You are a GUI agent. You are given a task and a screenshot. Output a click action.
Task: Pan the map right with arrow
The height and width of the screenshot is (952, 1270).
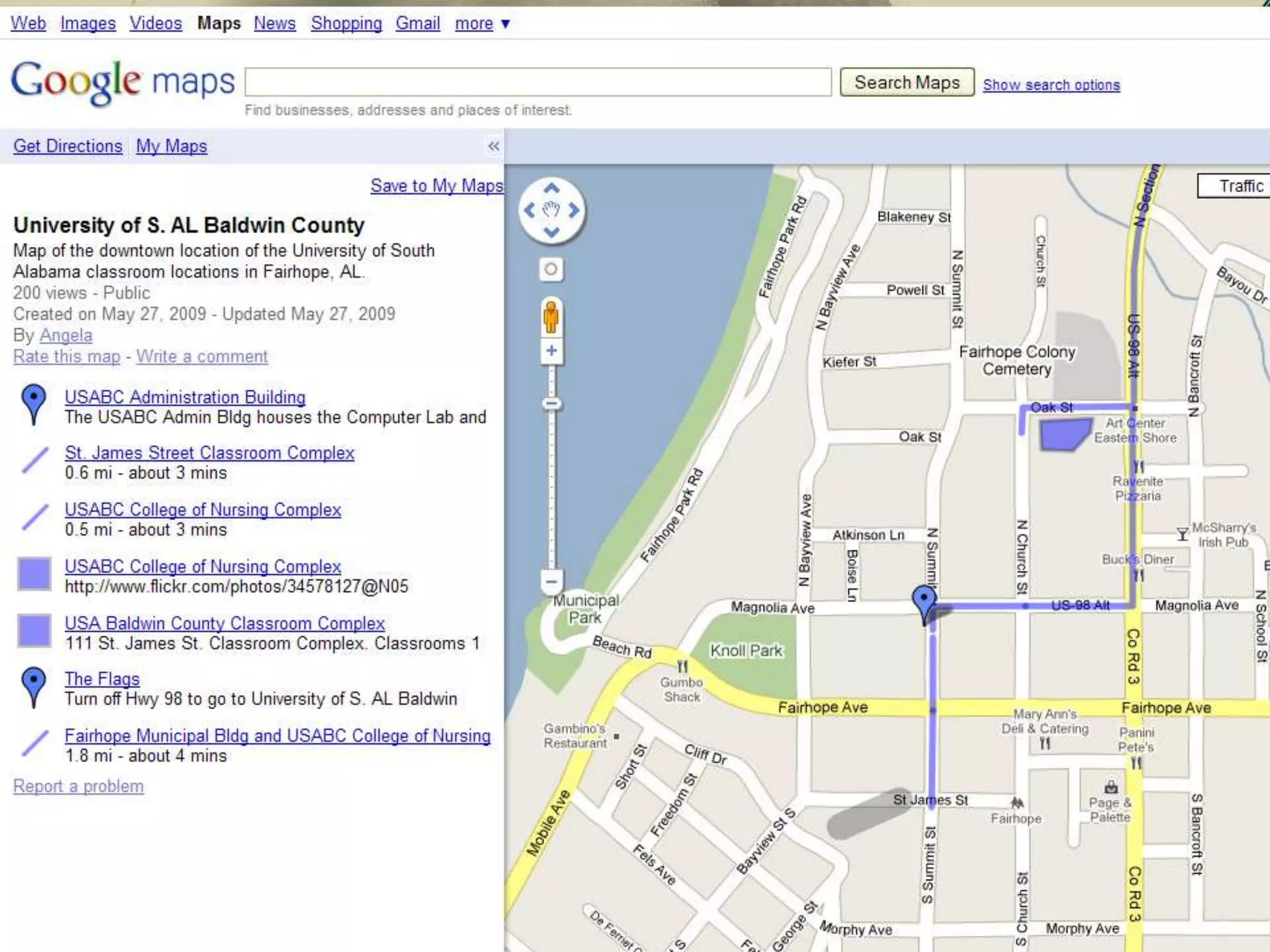(x=574, y=210)
